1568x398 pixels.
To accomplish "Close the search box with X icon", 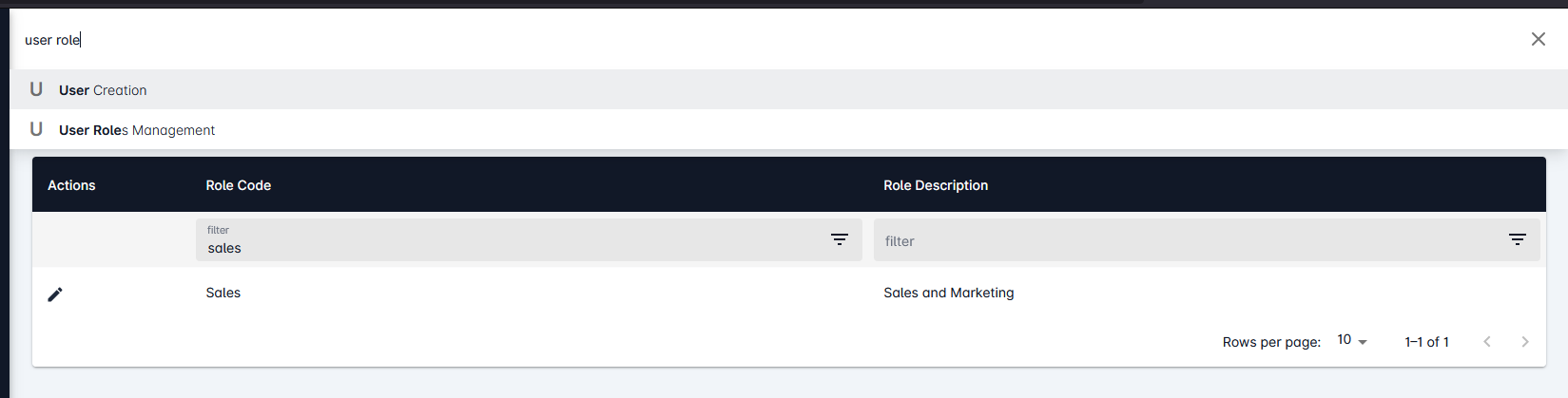I will click(x=1538, y=39).
